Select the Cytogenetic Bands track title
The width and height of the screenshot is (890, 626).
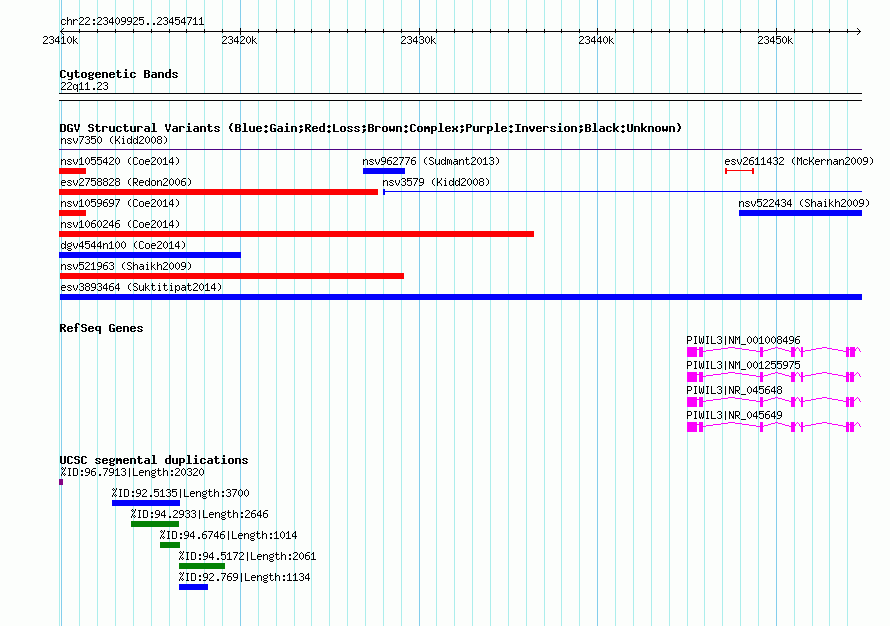pos(119,74)
